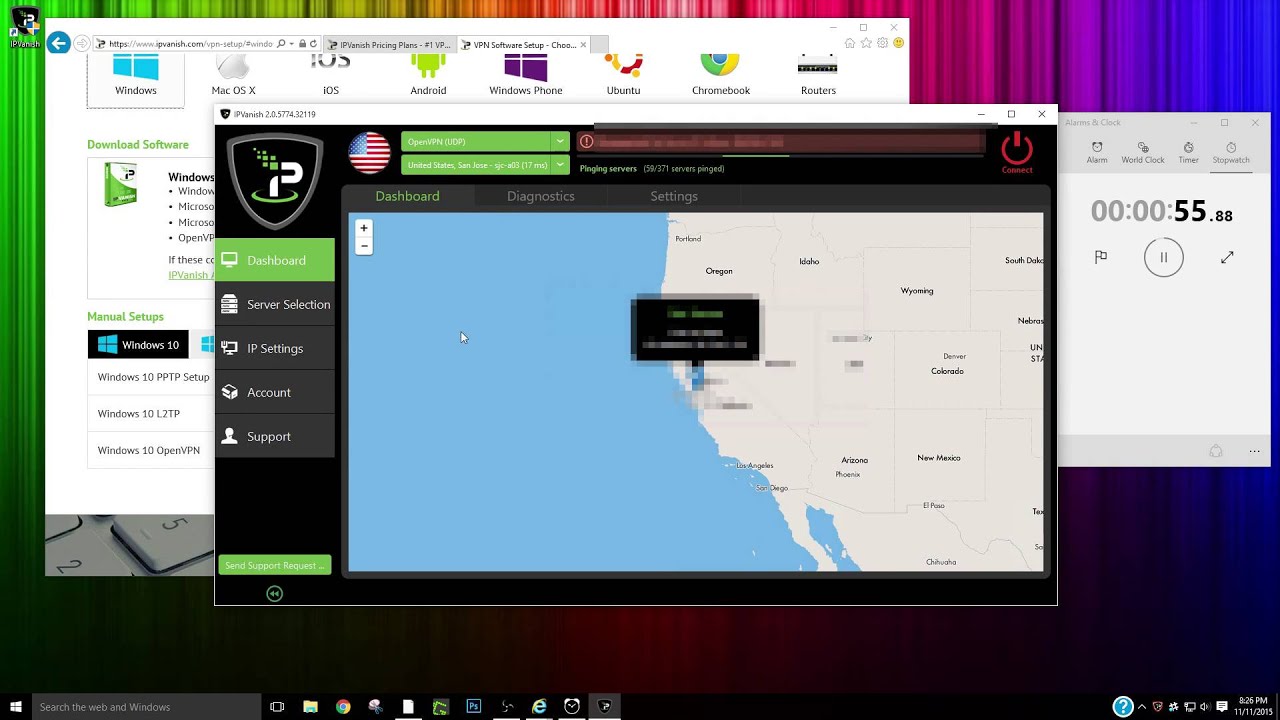The width and height of the screenshot is (1280, 720).
Task: Close the VPN Software Setup browser tab
Action: (583, 45)
